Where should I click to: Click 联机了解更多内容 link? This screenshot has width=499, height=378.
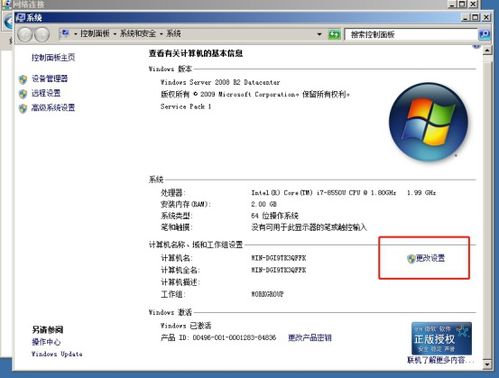[440, 360]
